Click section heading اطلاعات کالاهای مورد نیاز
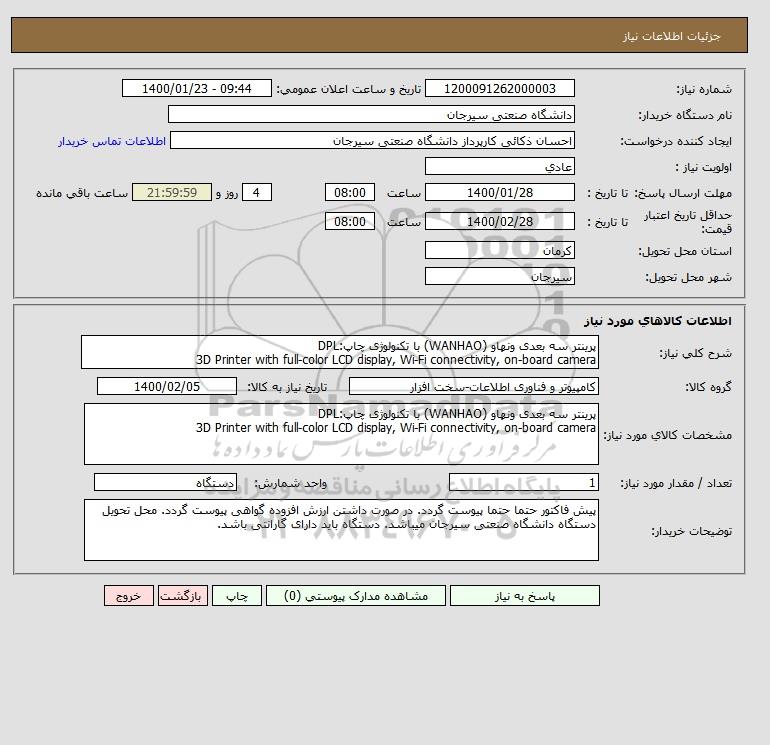The height and width of the screenshot is (745, 770). coord(658,321)
